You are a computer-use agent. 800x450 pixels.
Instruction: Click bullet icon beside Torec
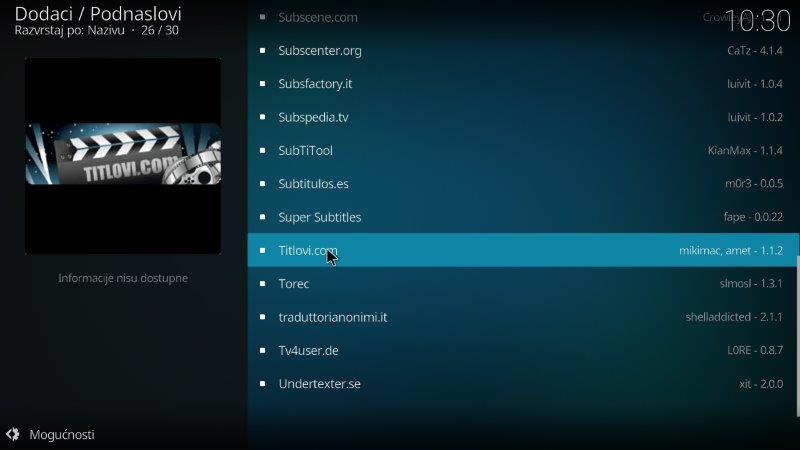pyautogui.click(x=262, y=284)
